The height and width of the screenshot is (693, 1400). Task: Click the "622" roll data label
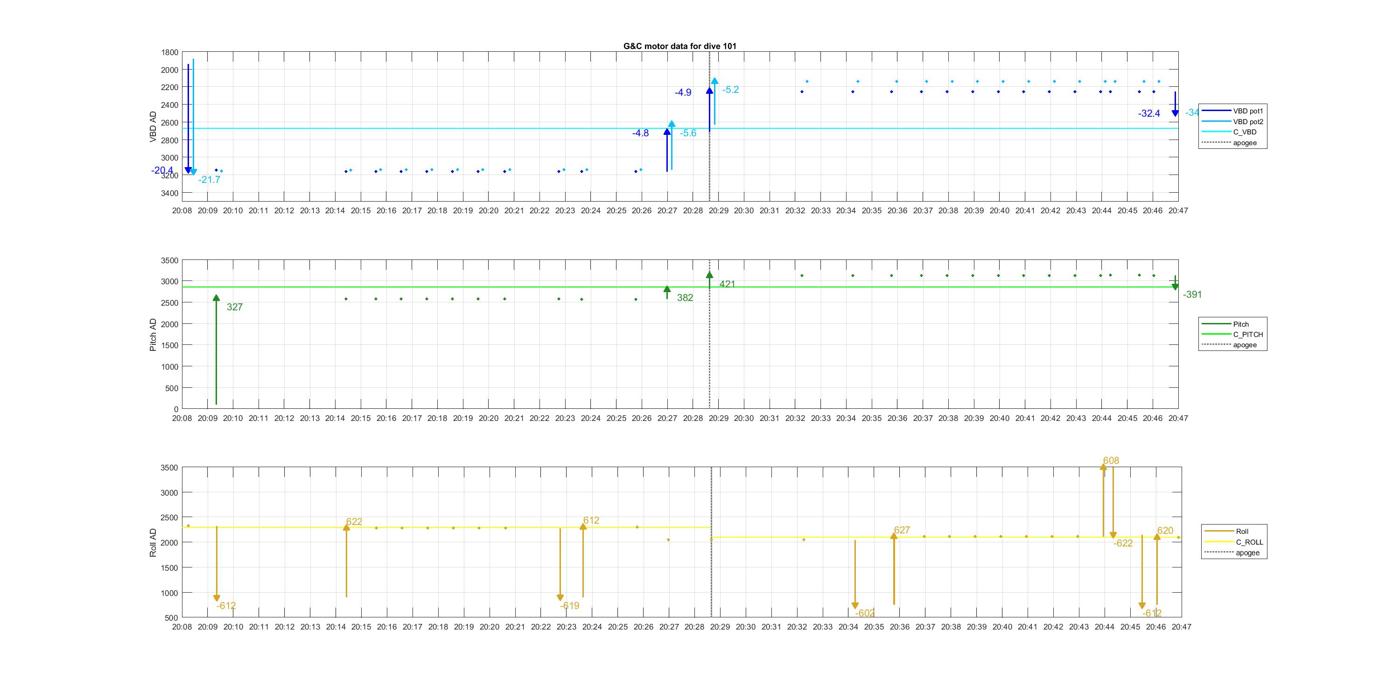354,522
